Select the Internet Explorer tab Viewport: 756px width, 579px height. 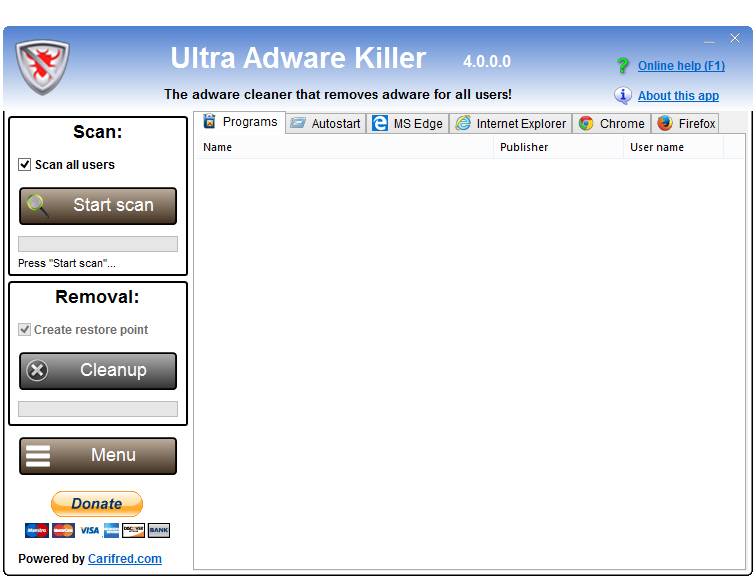coord(511,123)
